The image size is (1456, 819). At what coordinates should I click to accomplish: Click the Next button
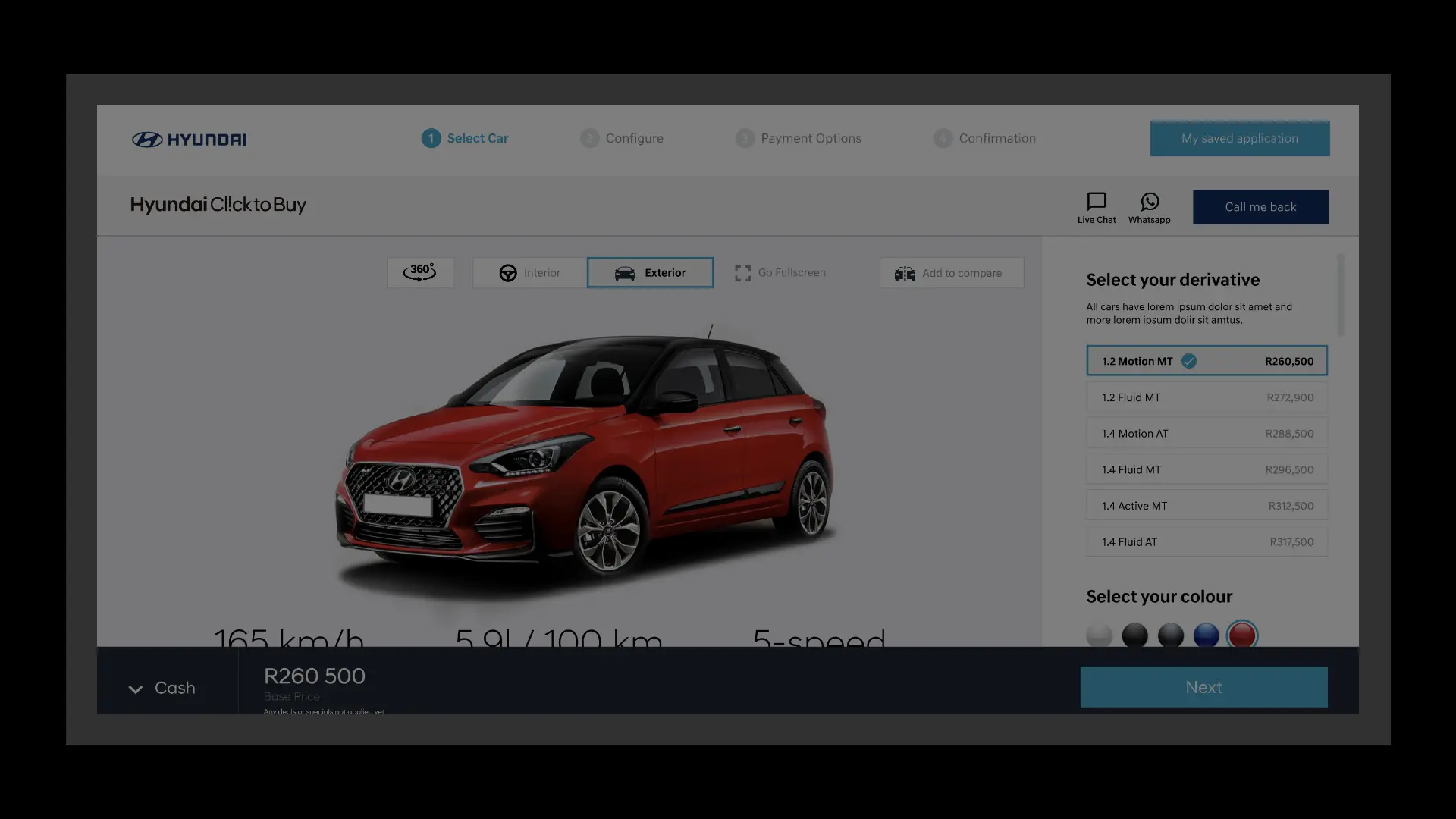tap(1203, 687)
